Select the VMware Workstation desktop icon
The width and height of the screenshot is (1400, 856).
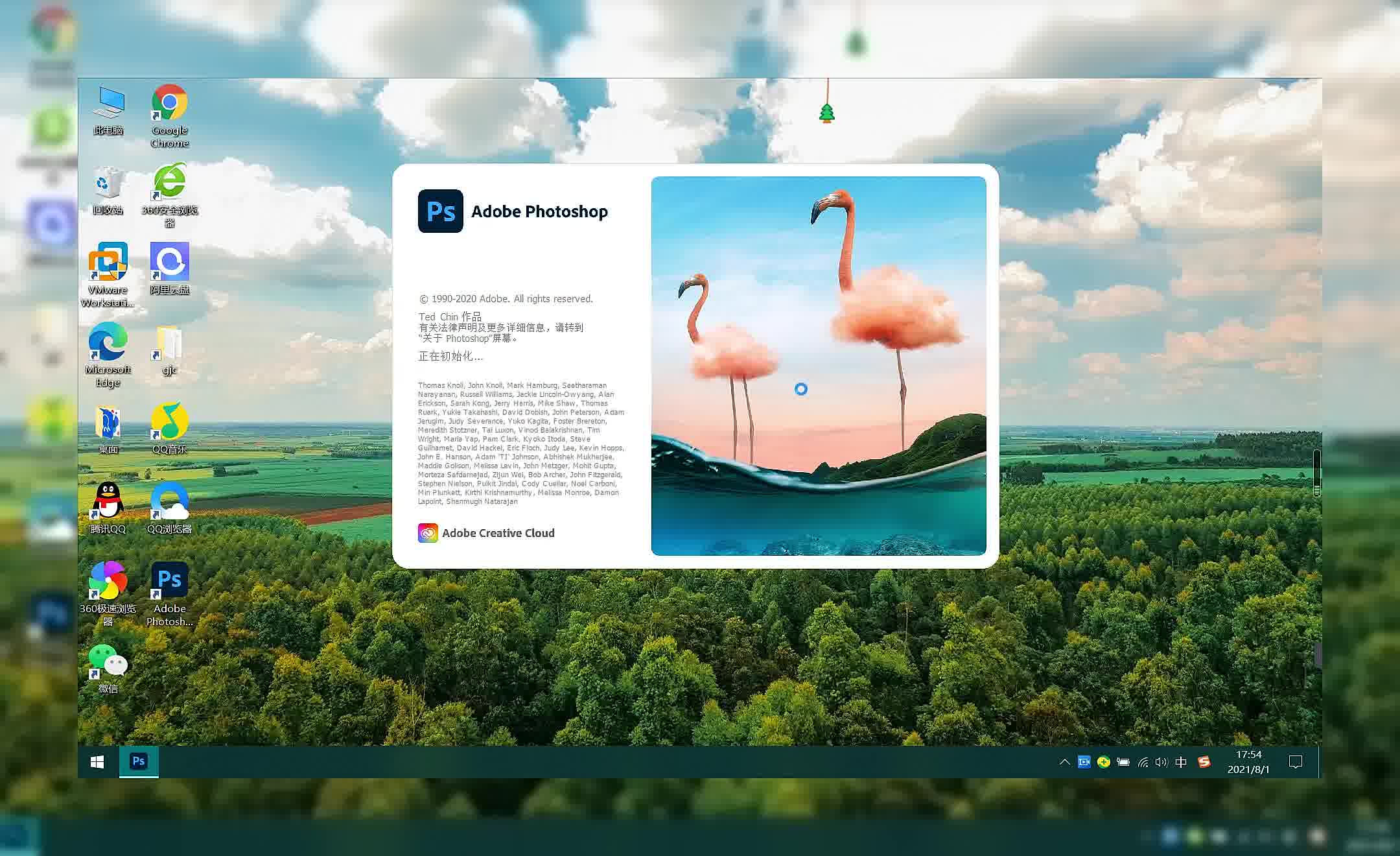coord(108,275)
